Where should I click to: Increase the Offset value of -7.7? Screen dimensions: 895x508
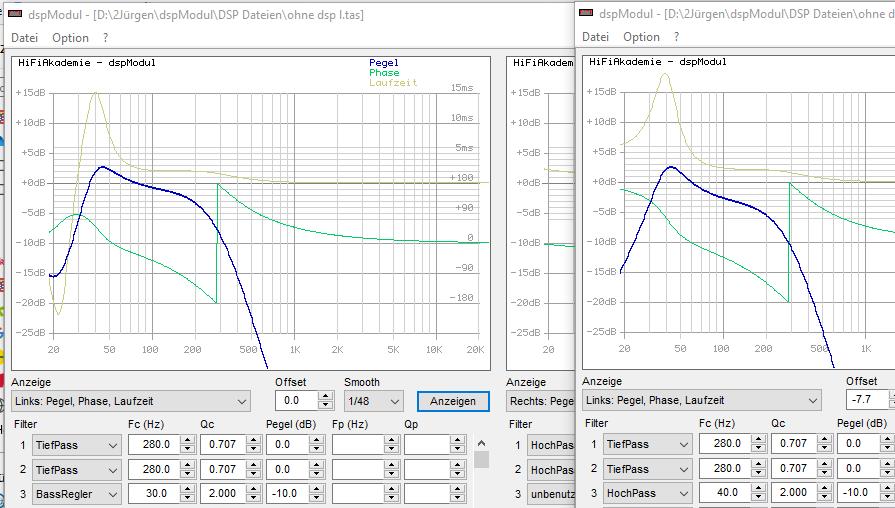pos(894,396)
